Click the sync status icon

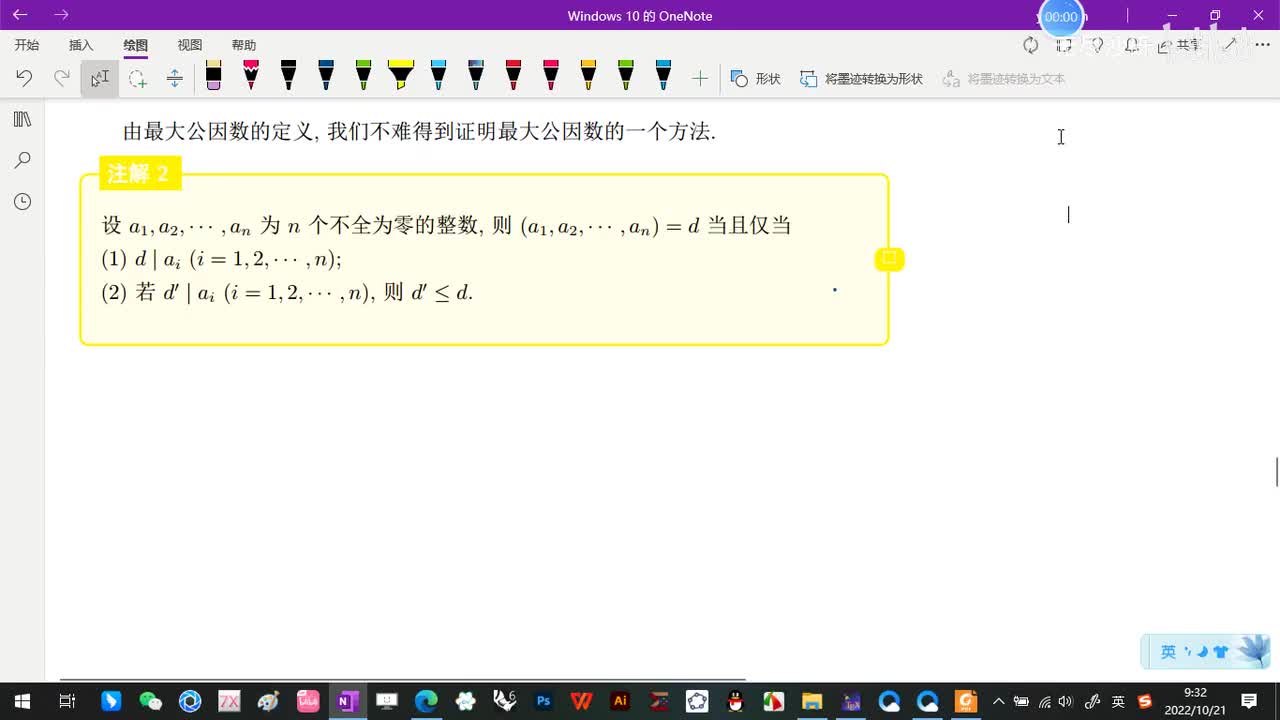[x=1030, y=45]
